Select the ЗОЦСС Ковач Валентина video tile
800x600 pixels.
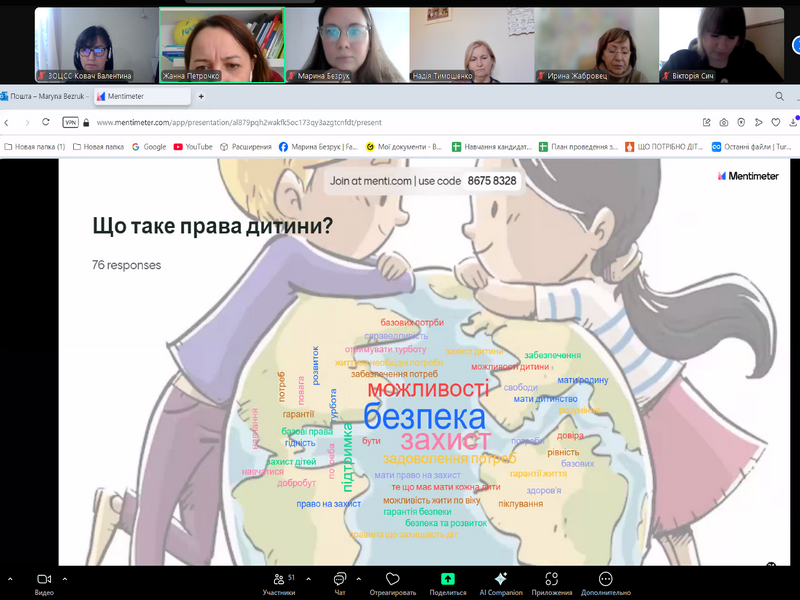point(97,45)
